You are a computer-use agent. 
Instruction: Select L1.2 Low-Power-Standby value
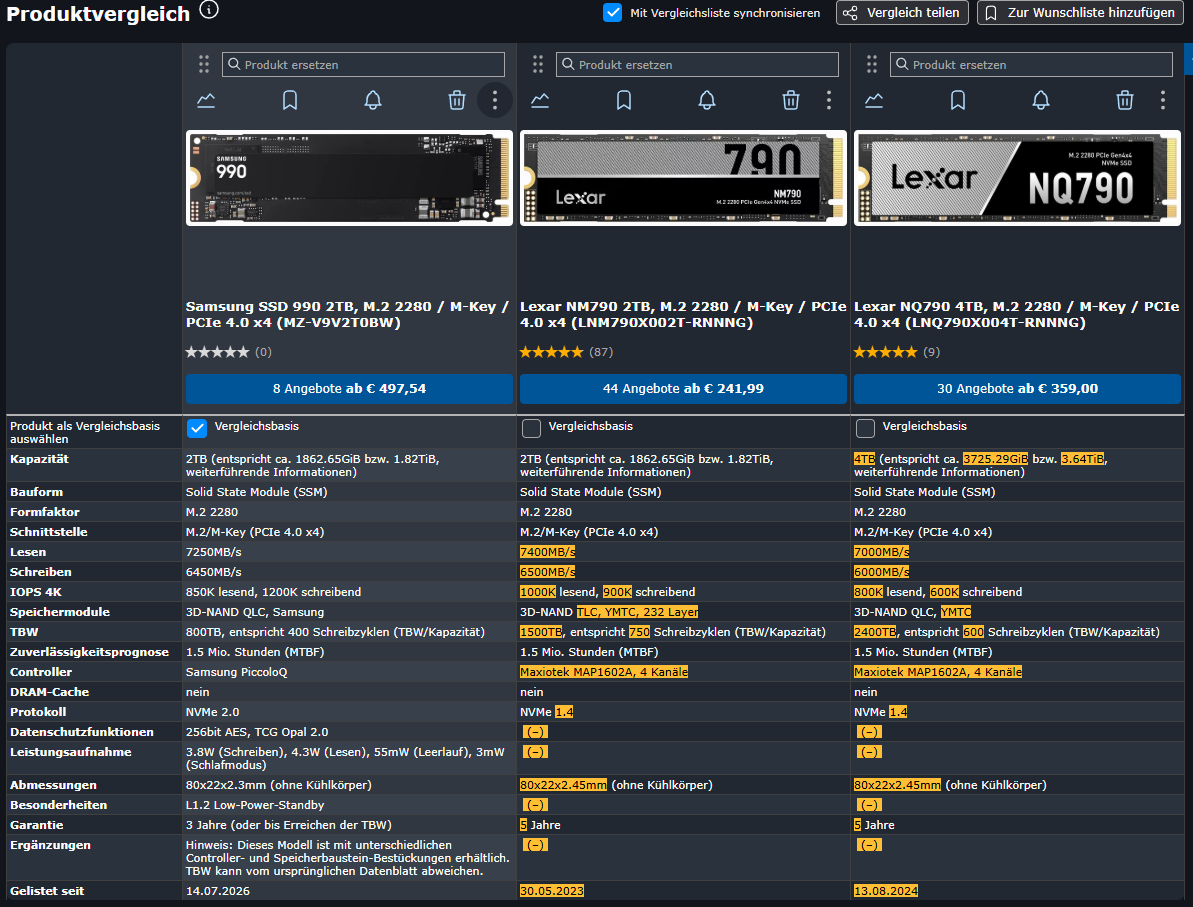tap(255, 806)
